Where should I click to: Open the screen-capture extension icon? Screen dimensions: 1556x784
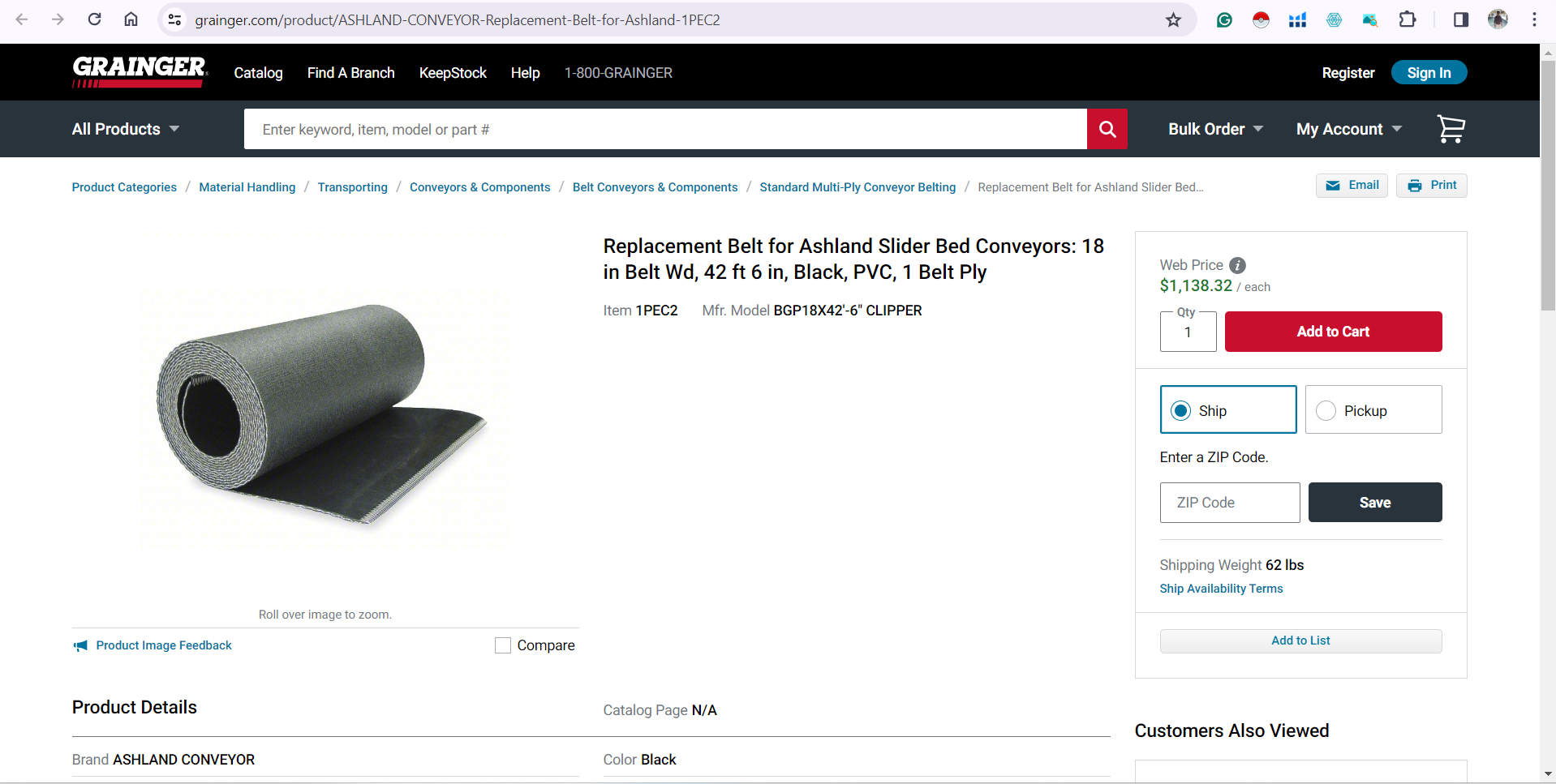pyautogui.click(x=1370, y=19)
